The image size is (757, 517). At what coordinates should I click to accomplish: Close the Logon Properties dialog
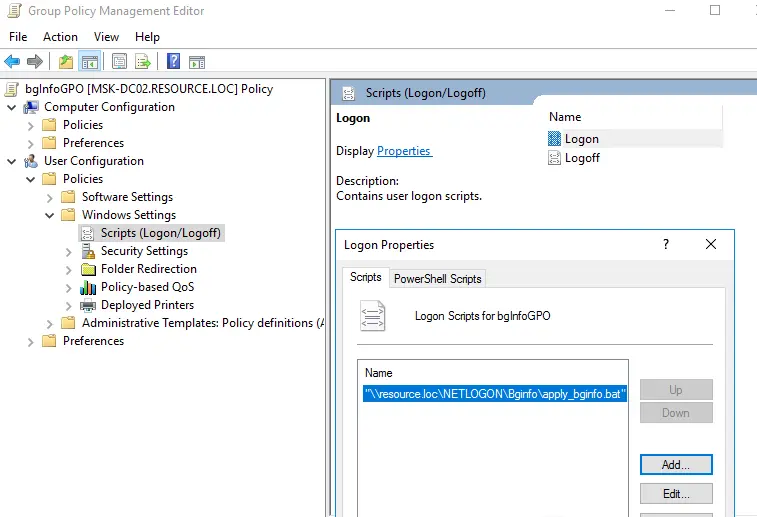(711, 244)
